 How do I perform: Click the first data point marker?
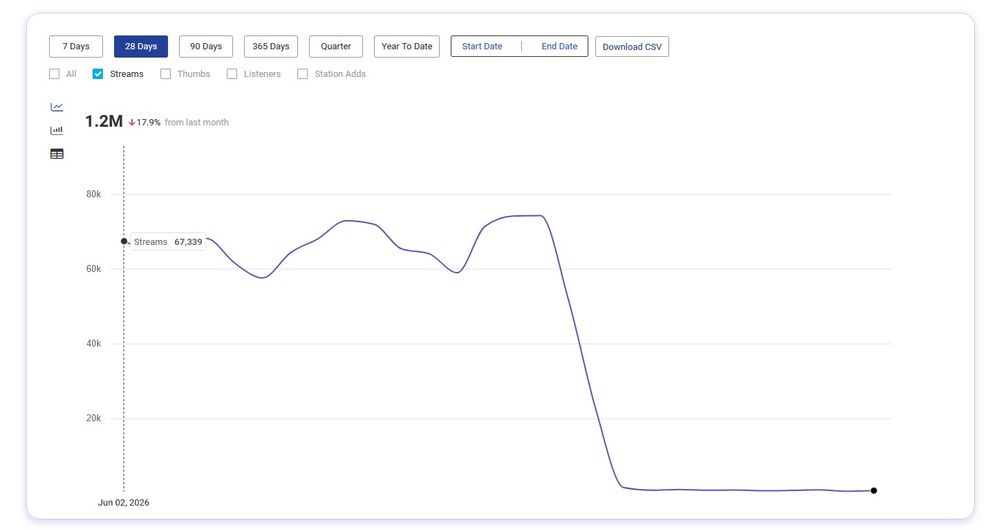coord(124,241)
